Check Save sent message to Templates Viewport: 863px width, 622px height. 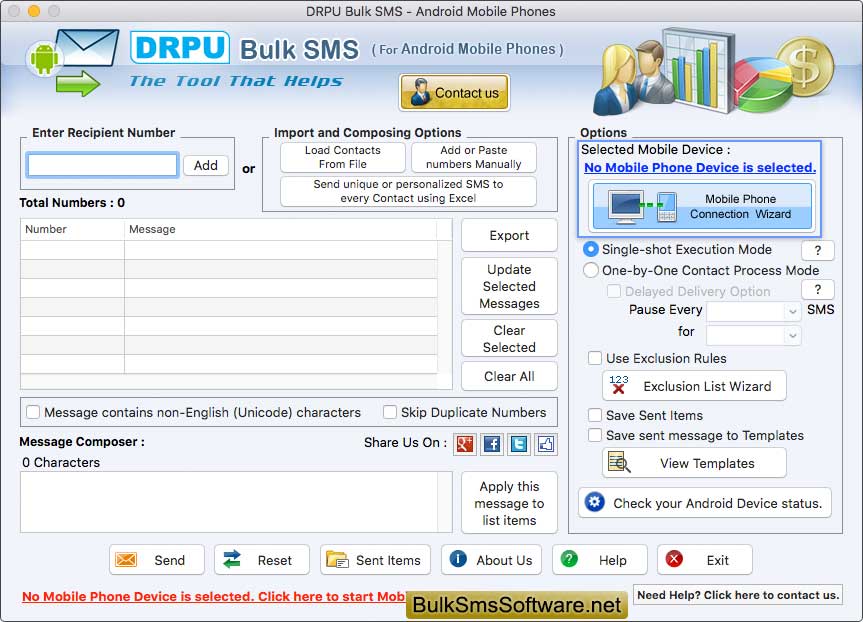click(595, 435)
